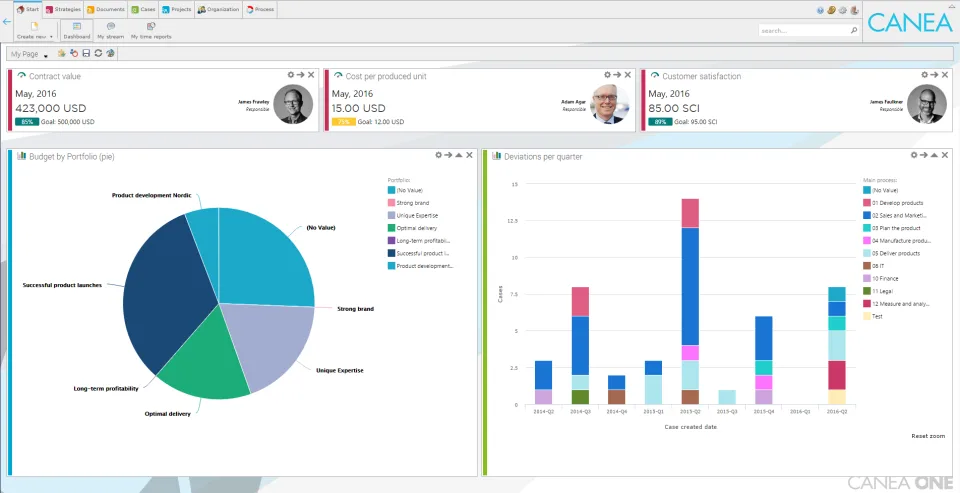Click the refresh icon in My Page bar
The width and height of the screenshot is (960, 493).
coord(98,54)
